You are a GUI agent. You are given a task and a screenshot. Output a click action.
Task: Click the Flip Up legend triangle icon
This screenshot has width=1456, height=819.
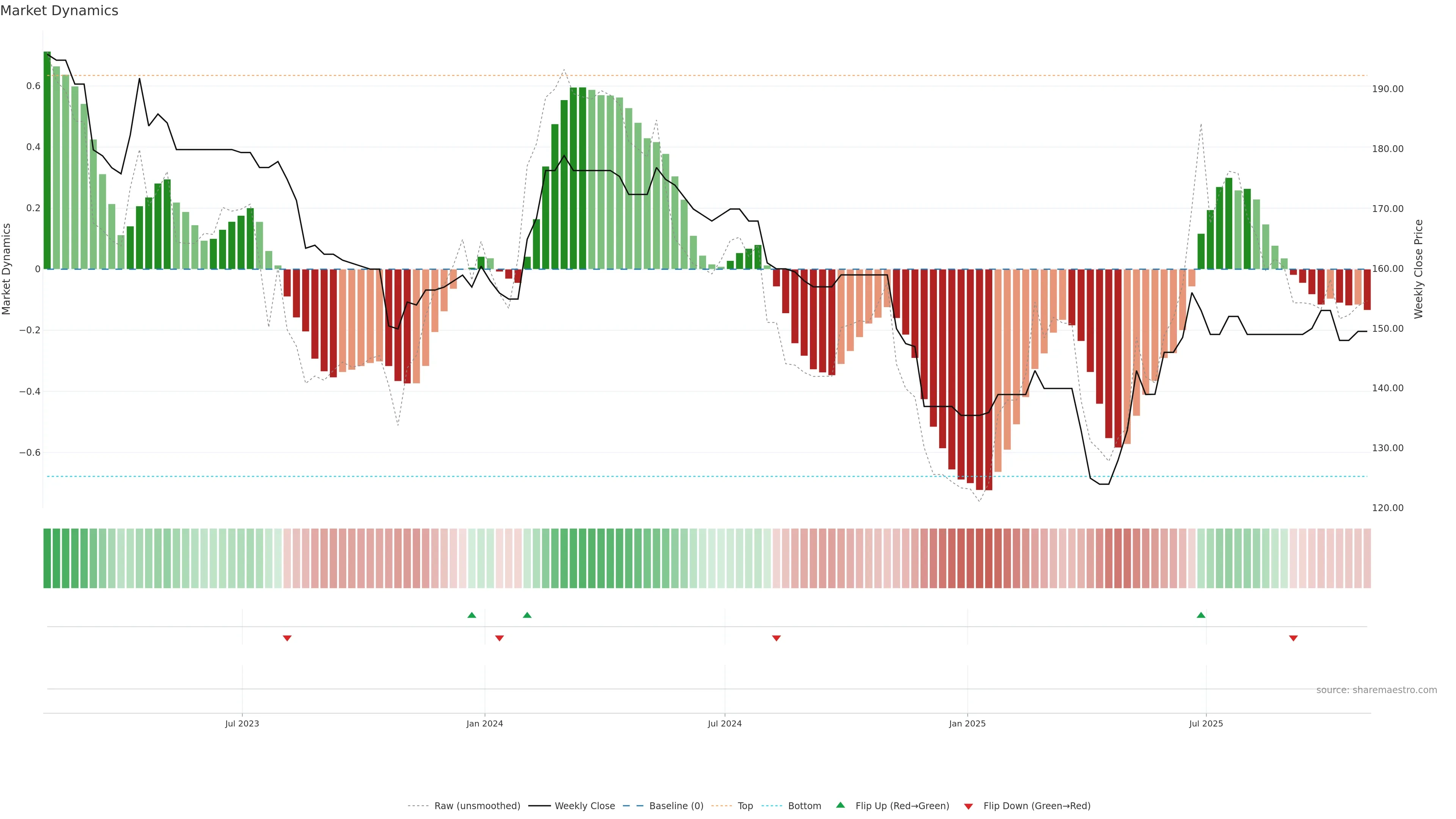click(x=840, y=805)
